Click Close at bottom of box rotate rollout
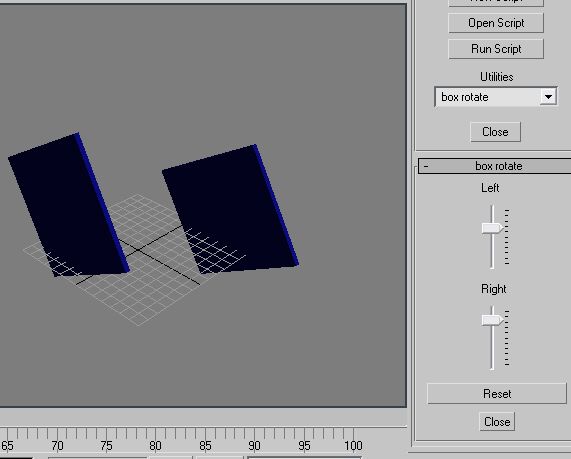This screenshot has height=459, width=571. [x=497, y=422]
